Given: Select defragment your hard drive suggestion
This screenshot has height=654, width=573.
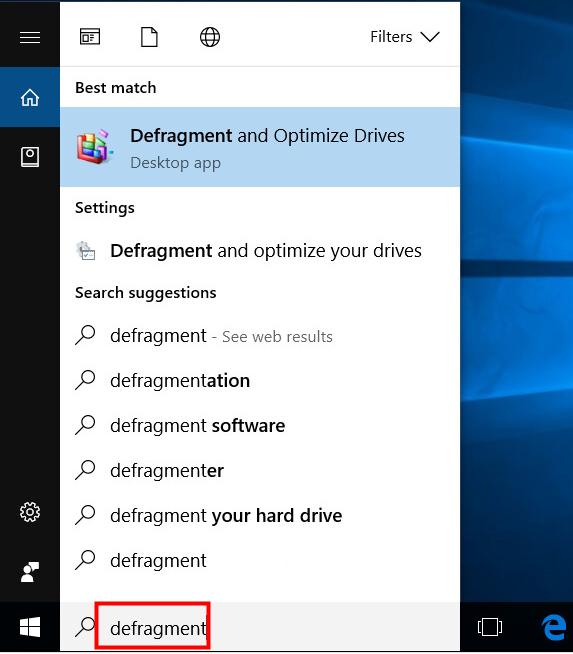Looking at the screenshot, I should [x=260, y=516].
